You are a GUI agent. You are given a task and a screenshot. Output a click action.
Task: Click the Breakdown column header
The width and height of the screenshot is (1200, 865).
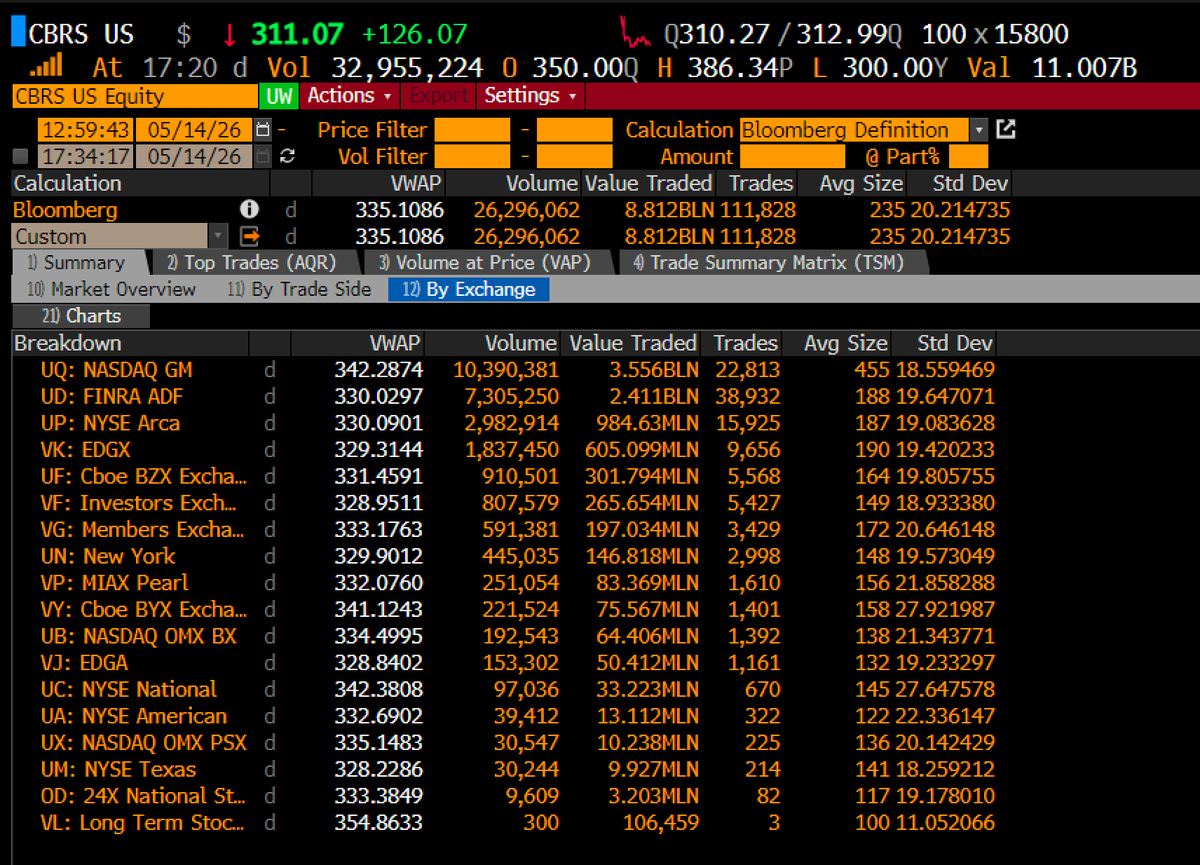click(x=130, y=343)
